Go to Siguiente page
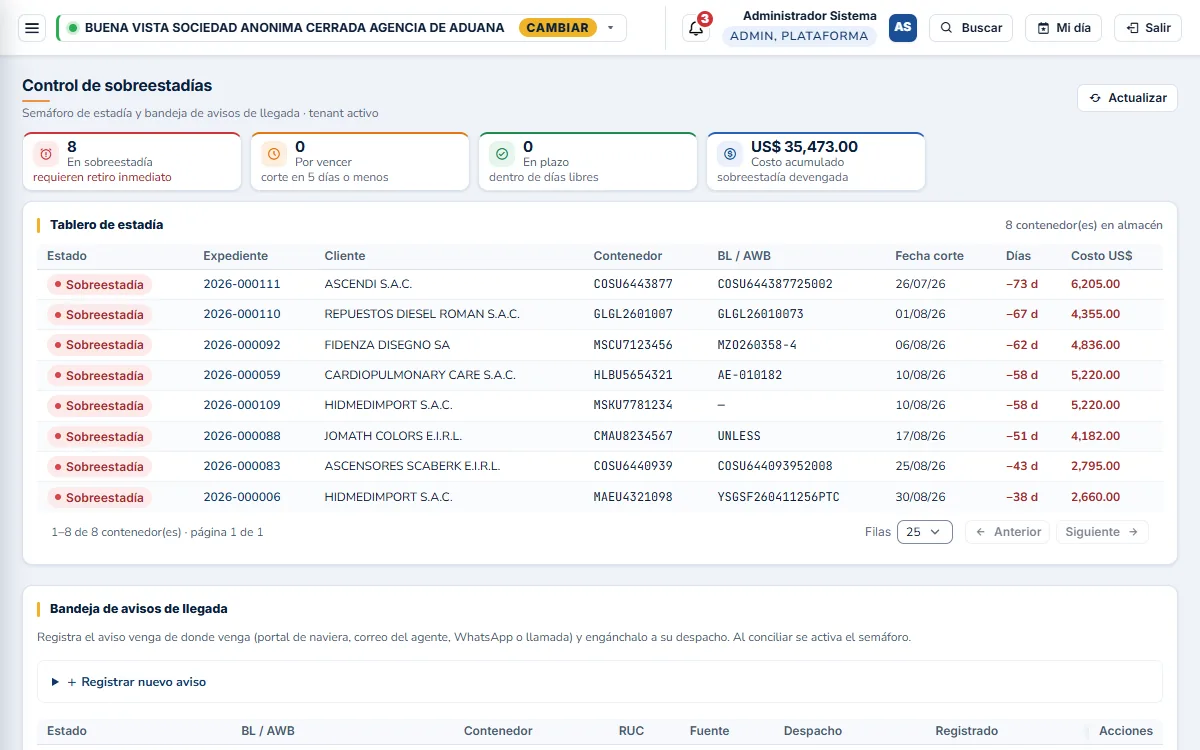1200x750 pixels. pos(1102,532)
